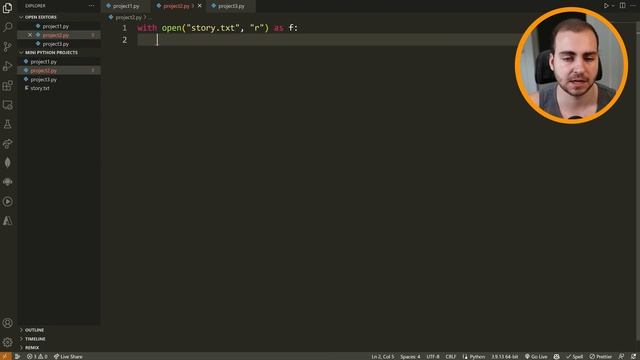The width and height of the screenshot is (640, 360).
Task: Switch to project2.py tab
Action: [176, 6]
